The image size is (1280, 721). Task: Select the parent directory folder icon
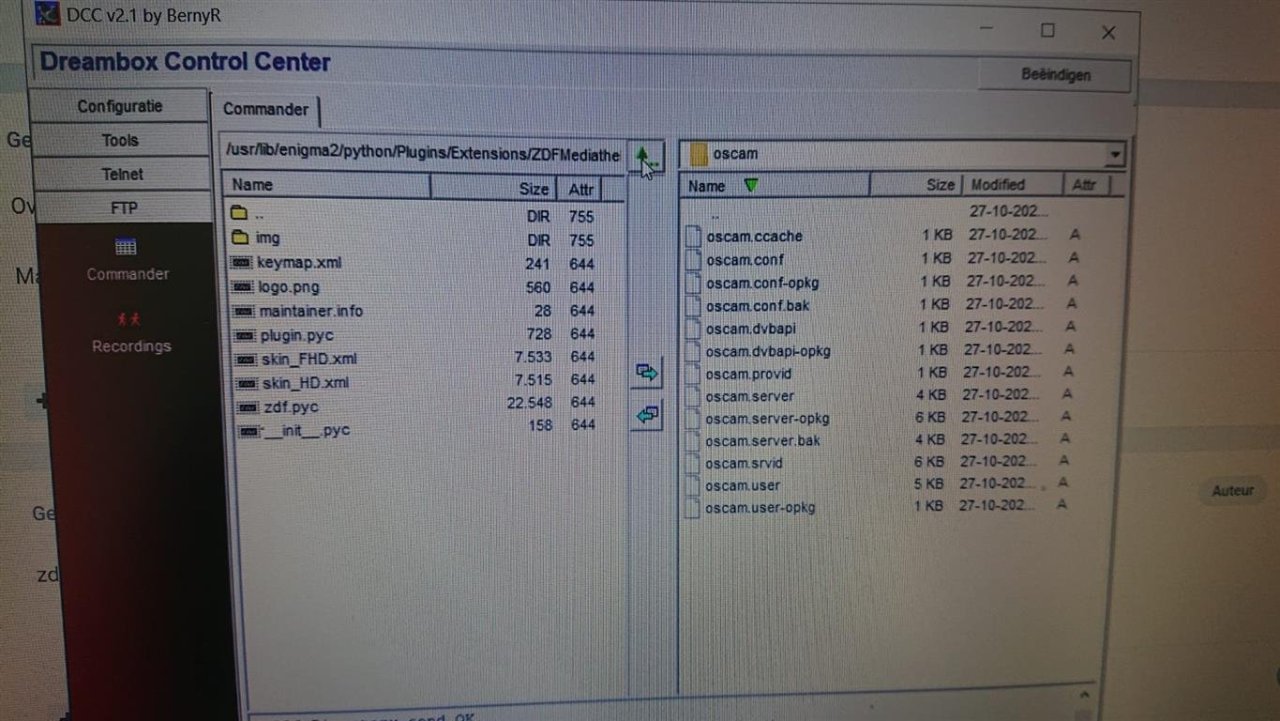tap(238, 214)
